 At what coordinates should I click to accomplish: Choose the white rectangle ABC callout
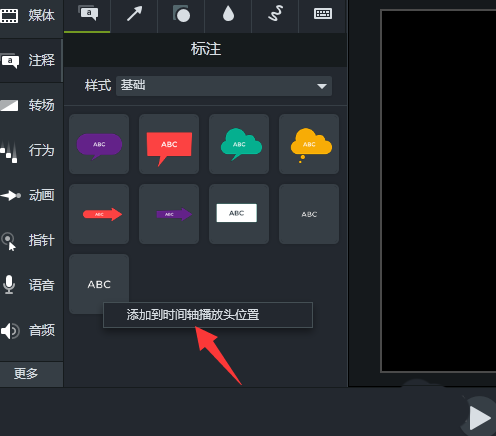(239, 214)
